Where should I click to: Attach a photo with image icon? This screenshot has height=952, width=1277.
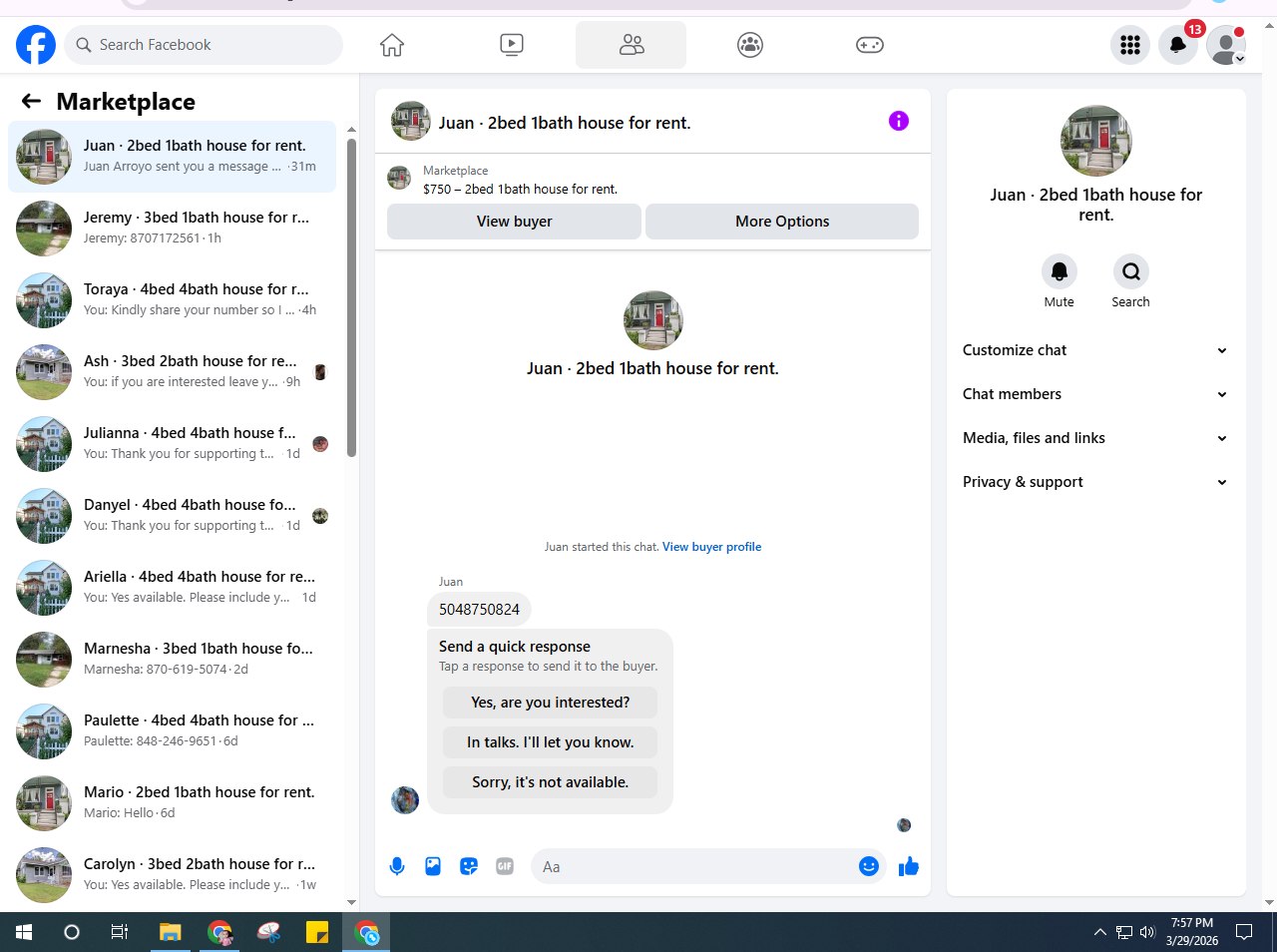(433, 866)
